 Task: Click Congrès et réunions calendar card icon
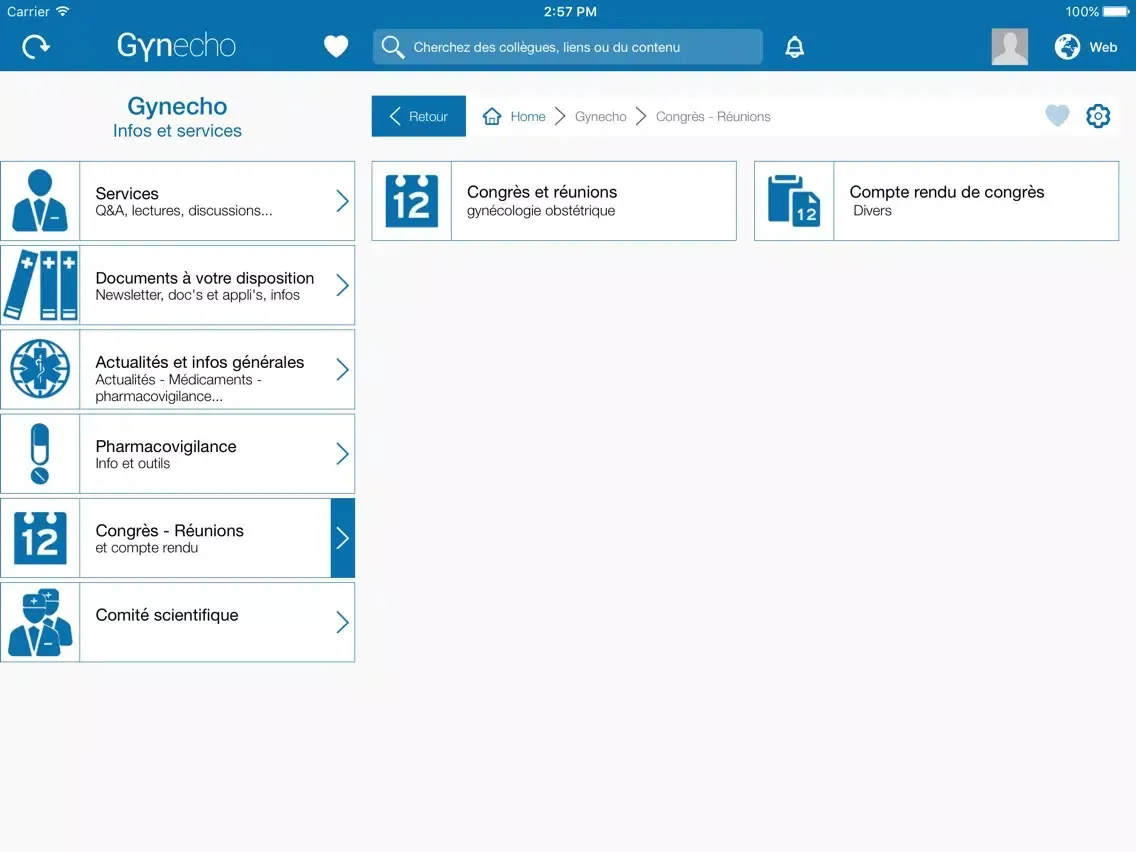click(x=412, y=201)
